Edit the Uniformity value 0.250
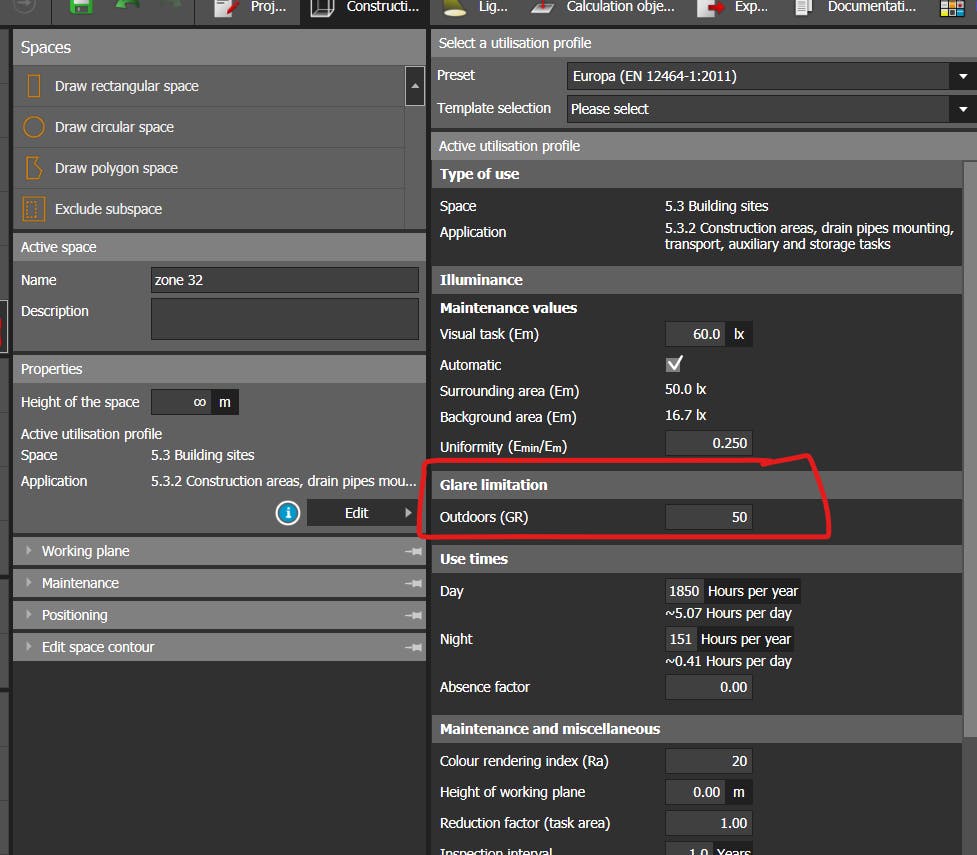The image size is (977, 855). pyautogui.click(x=708, y=443)
